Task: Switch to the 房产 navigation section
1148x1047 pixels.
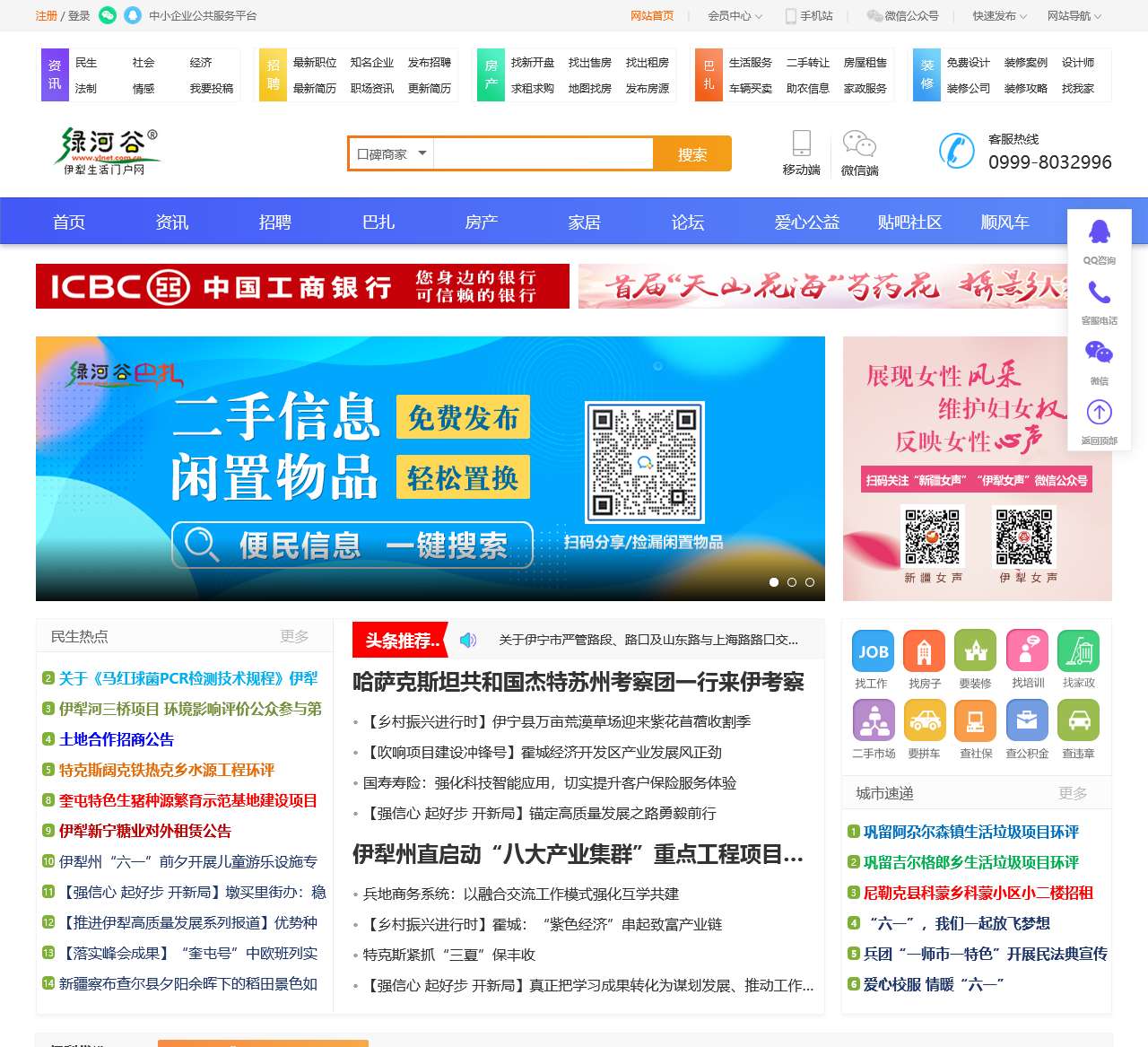Action: click(x=481, y=222)
